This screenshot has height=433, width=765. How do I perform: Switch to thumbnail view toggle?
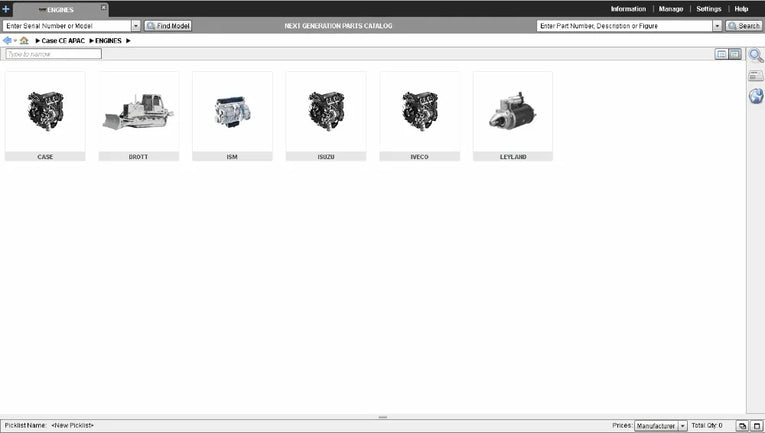[735, 54]
